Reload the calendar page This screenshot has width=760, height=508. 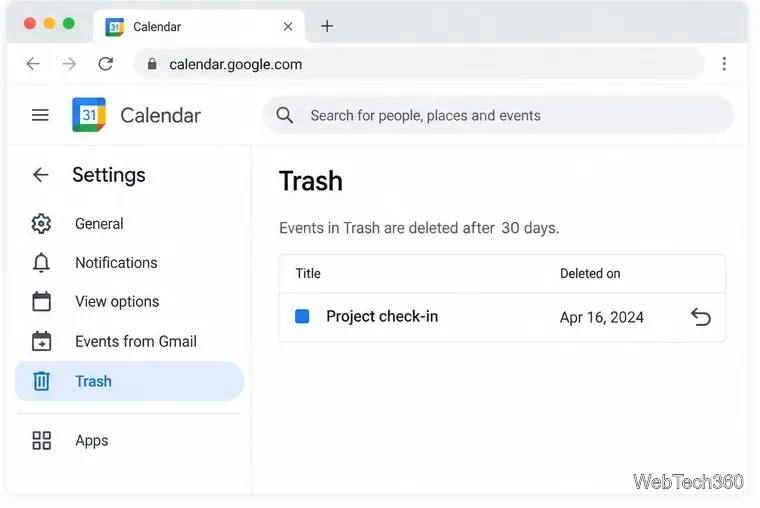pos(106,64)
